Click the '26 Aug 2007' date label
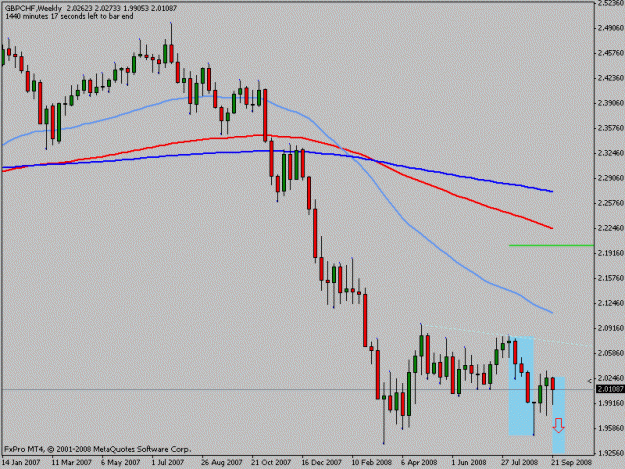 (222, 463)
